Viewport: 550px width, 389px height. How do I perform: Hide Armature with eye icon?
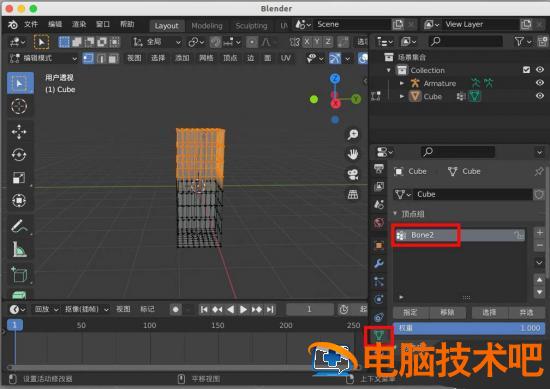(x=540, y=82)
